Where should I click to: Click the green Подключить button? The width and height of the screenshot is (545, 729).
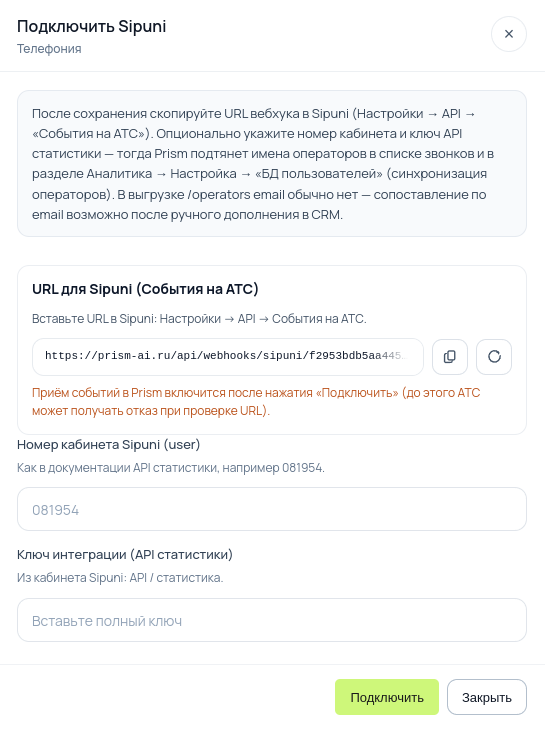point(387,697)
